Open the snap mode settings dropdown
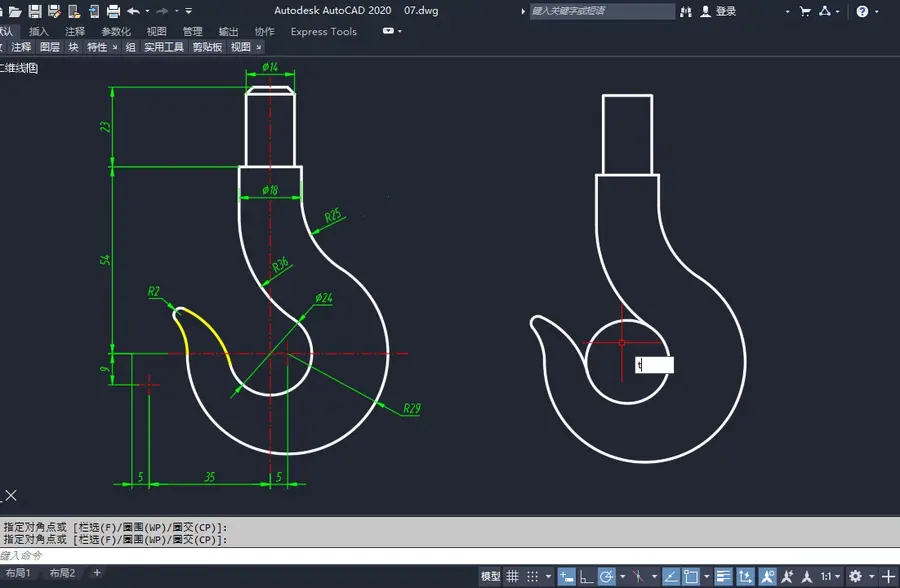 pyautogui.click(x=549, y=576)
